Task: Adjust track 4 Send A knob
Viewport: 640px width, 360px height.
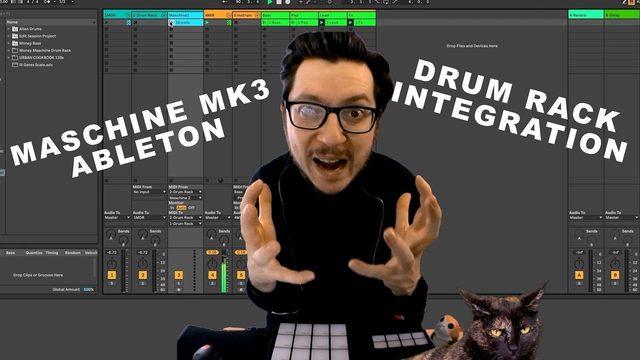Action: (x=211, y=234)
